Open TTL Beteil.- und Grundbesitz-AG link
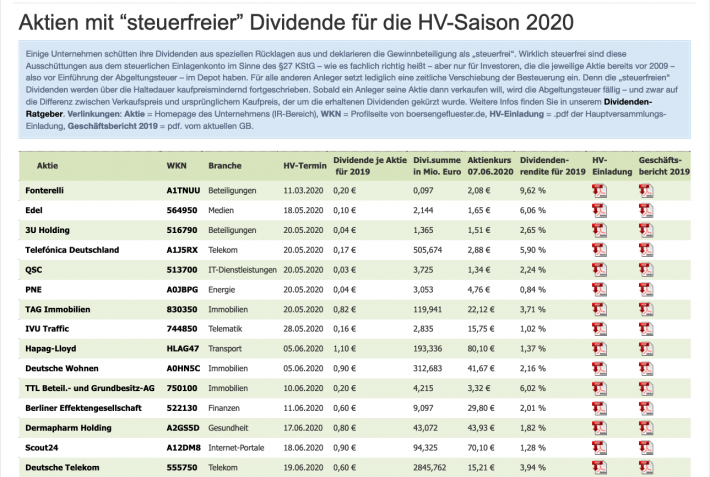Screen dimensions: 710x477 tap(90, 388)
